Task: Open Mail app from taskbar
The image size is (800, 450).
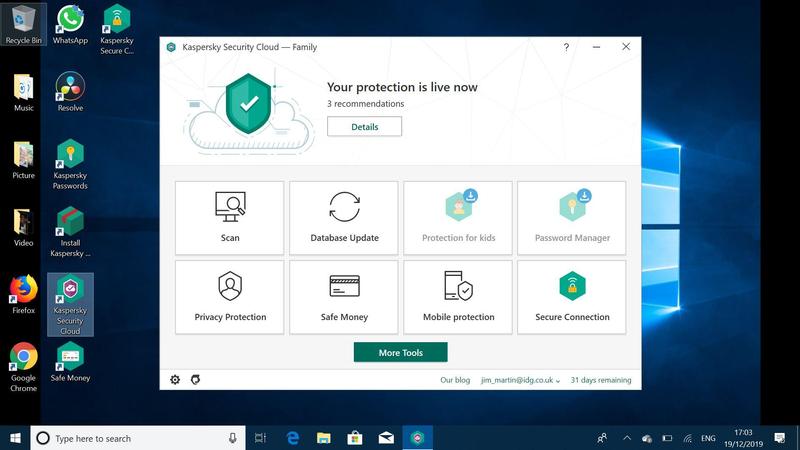Action: [x=386, y=438]
